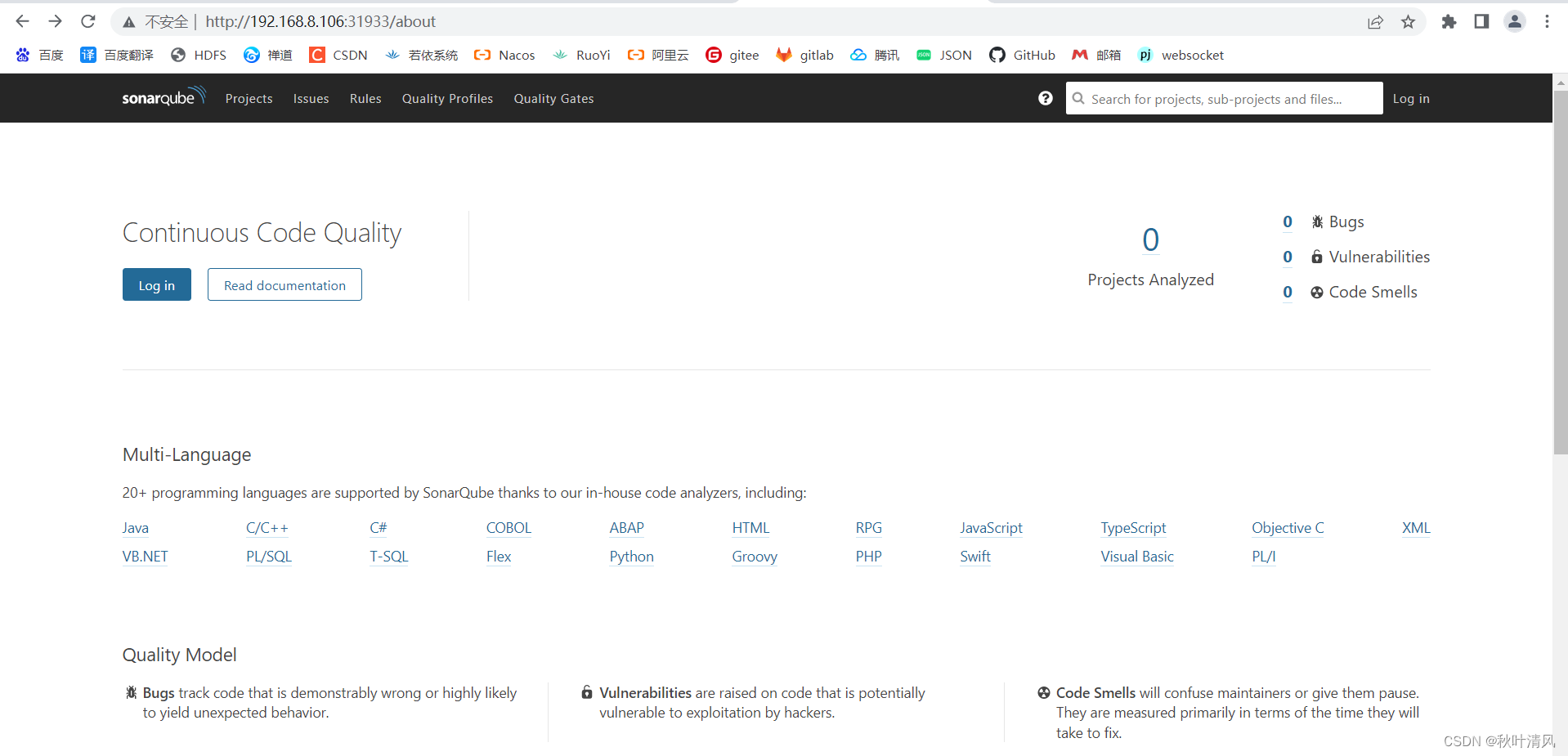The image size is (1568, 756).
Task: Open the 百度 bookmark
Action: tap(39, 55)
